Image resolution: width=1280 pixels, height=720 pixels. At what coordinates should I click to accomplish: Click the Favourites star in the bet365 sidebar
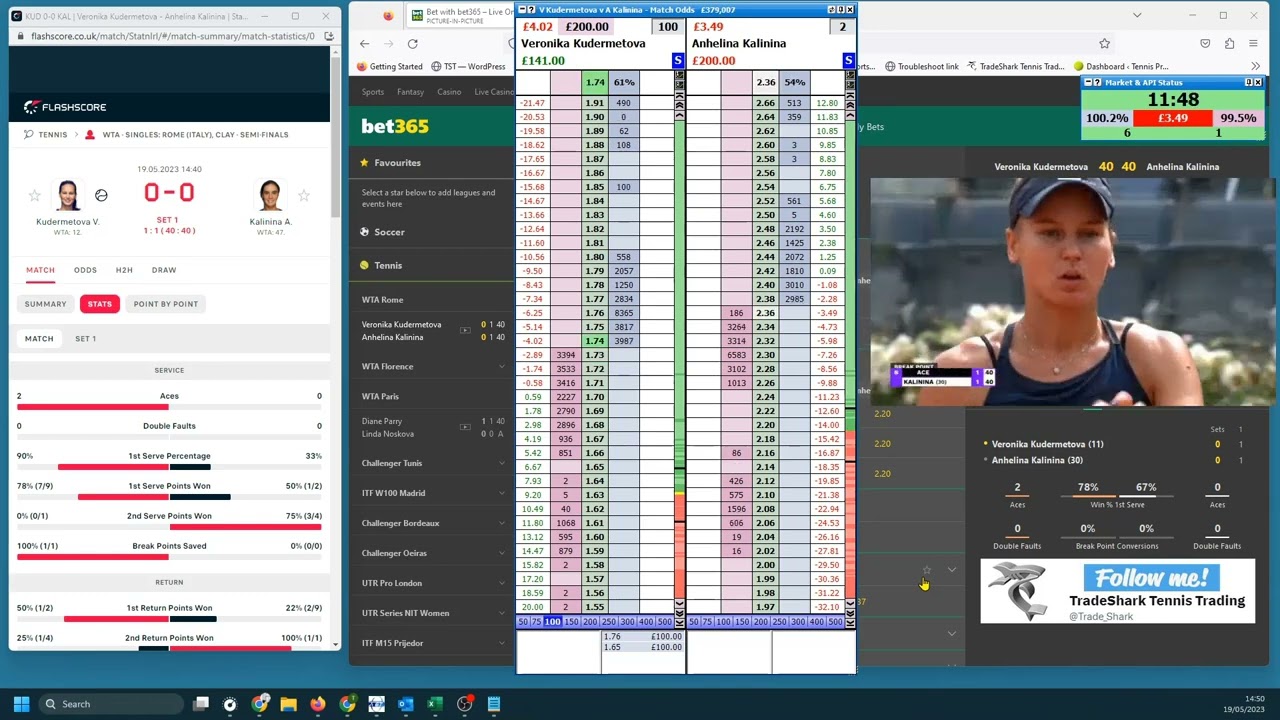[365, 163]
